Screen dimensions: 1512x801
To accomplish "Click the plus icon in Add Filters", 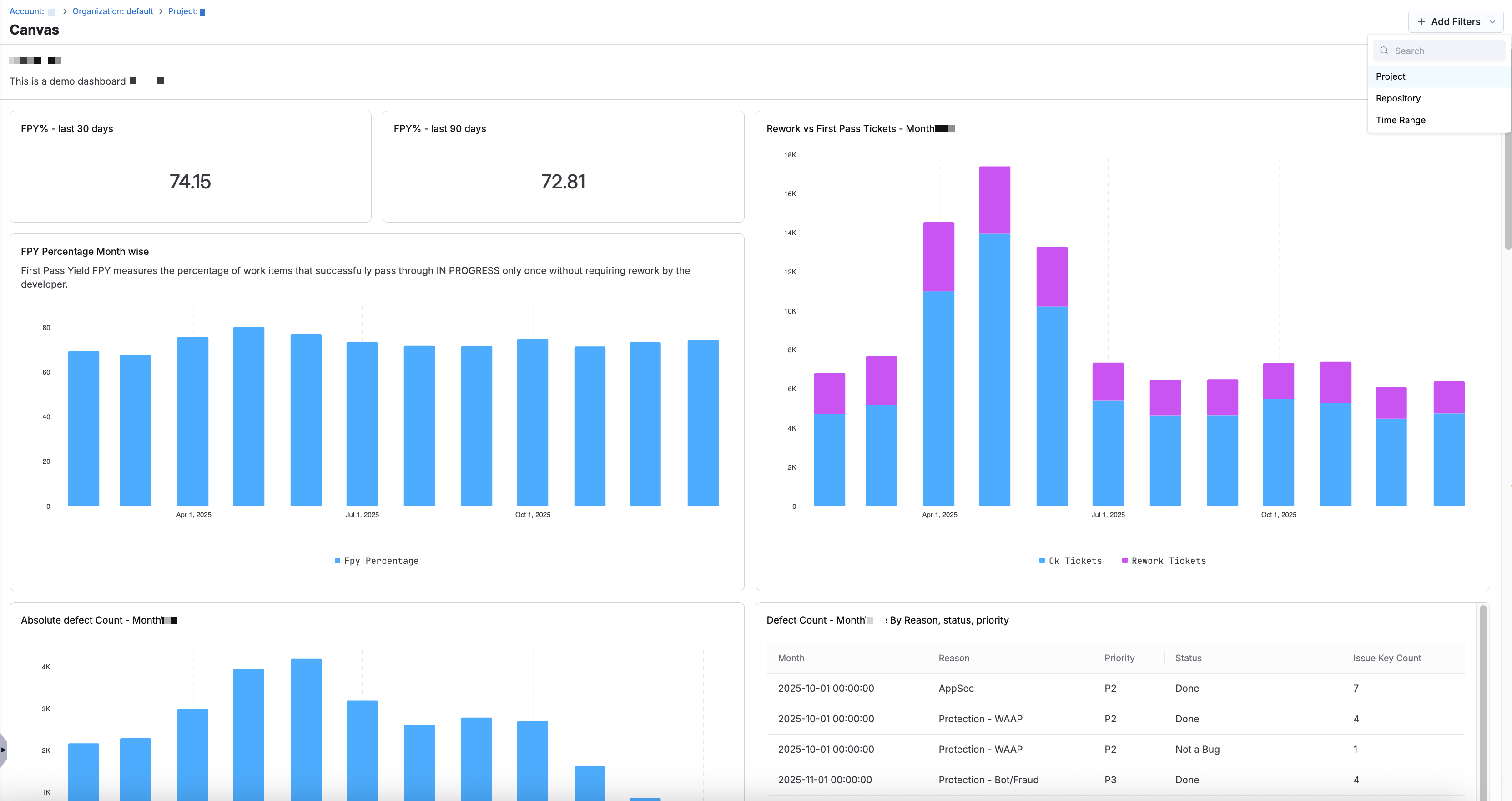I will pyautogui.click(x=1421, y=22).
